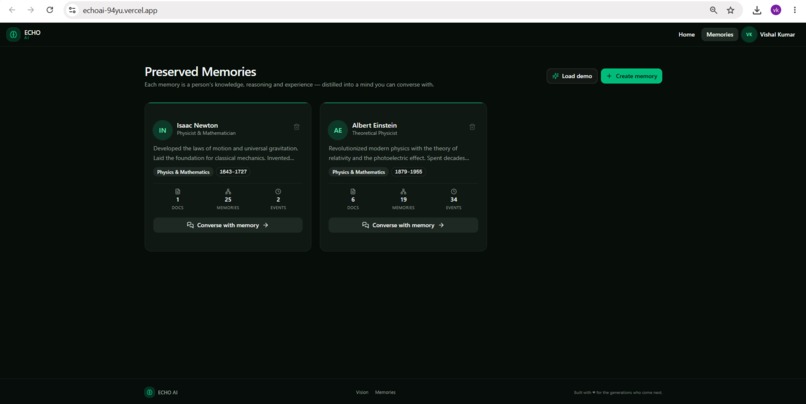Click the docs icon on Einstein card
The height and width of the screenshot is (404, 806).
click(353, 191)
